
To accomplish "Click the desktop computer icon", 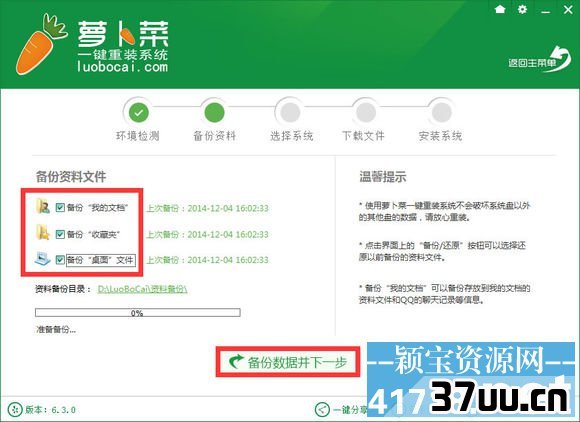I will [x=43, y=259].
